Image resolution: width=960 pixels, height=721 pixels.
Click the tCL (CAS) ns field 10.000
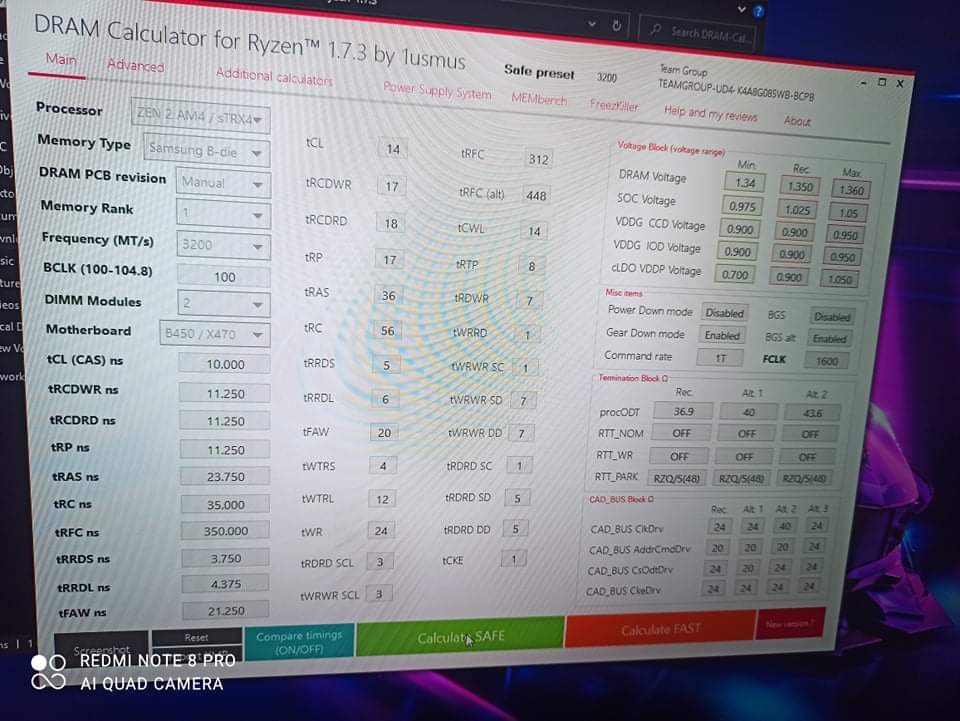point(225,364)
